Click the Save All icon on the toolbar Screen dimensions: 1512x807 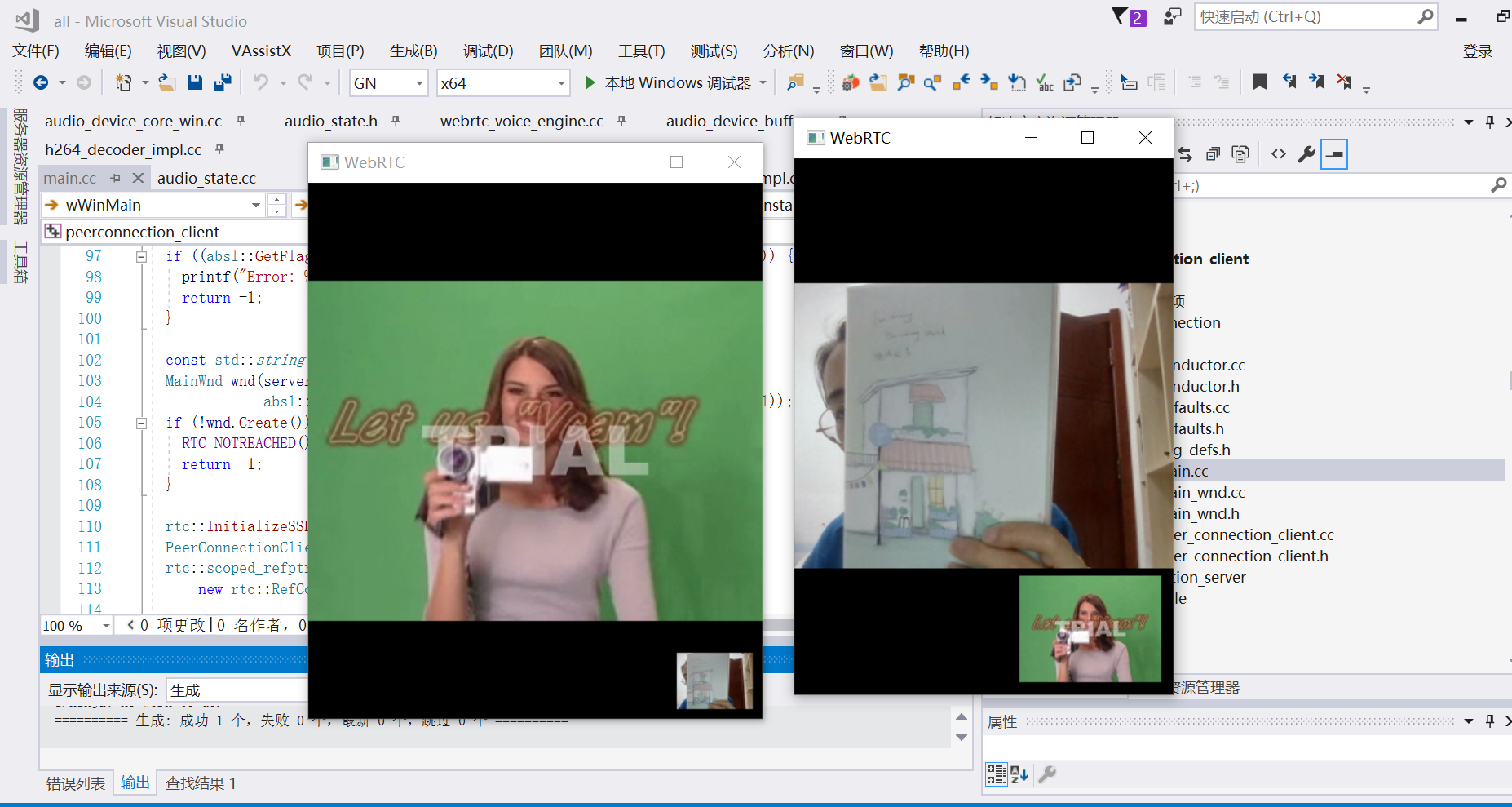point(223,82)
